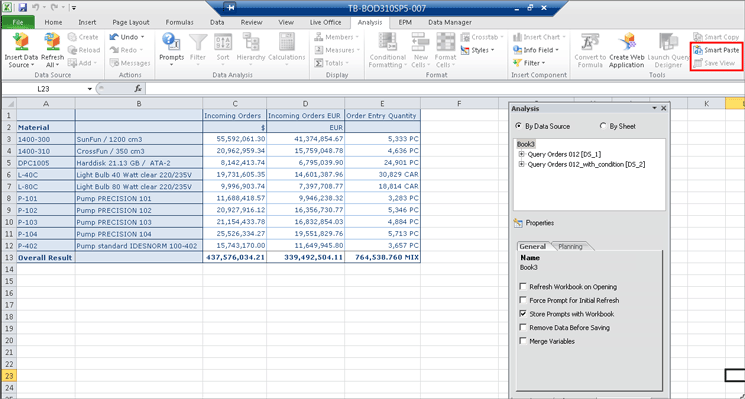Click the select-all corner of the sheet
Viewport: 745px width, 399px height.
[9, 103]
